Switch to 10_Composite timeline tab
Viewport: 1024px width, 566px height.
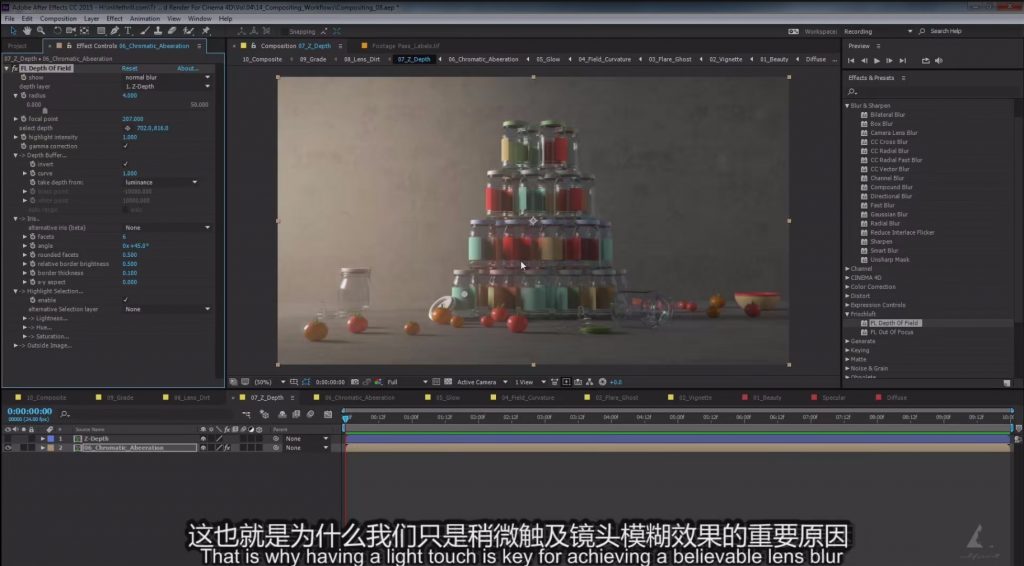pos(46,398)
